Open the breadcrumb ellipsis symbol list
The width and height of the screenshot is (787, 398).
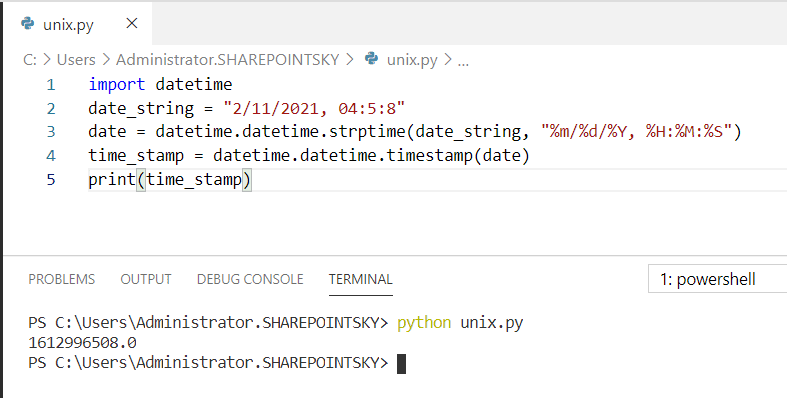pos(463,61)
